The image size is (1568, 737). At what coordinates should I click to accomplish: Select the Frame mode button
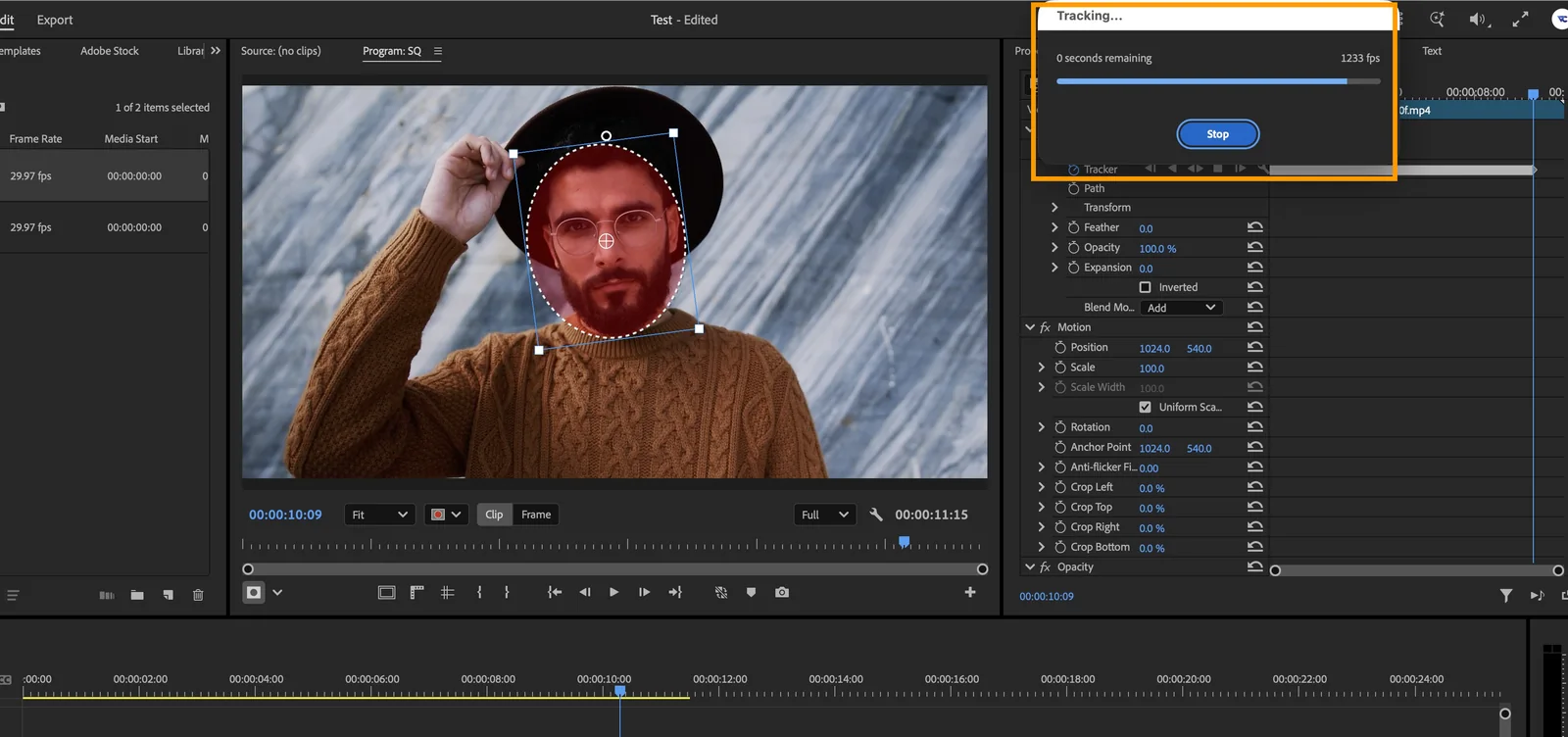536,515
